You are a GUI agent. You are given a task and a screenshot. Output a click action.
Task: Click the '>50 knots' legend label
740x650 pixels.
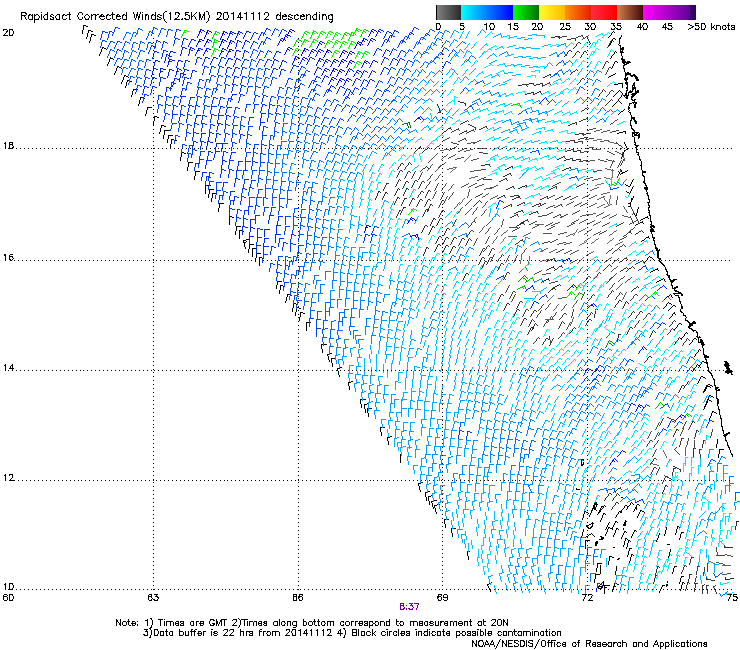pyautogui.click(x=711, y=27)
